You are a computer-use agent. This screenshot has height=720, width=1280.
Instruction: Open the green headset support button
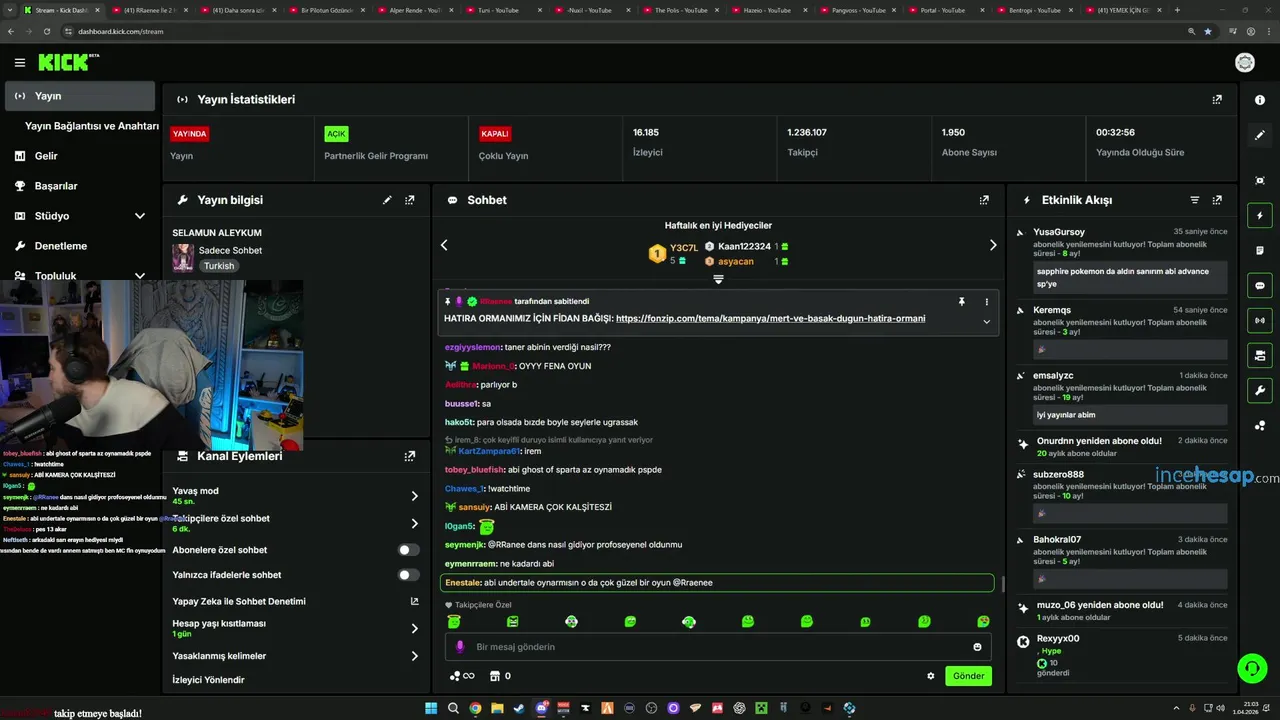tap(1251, 667)
